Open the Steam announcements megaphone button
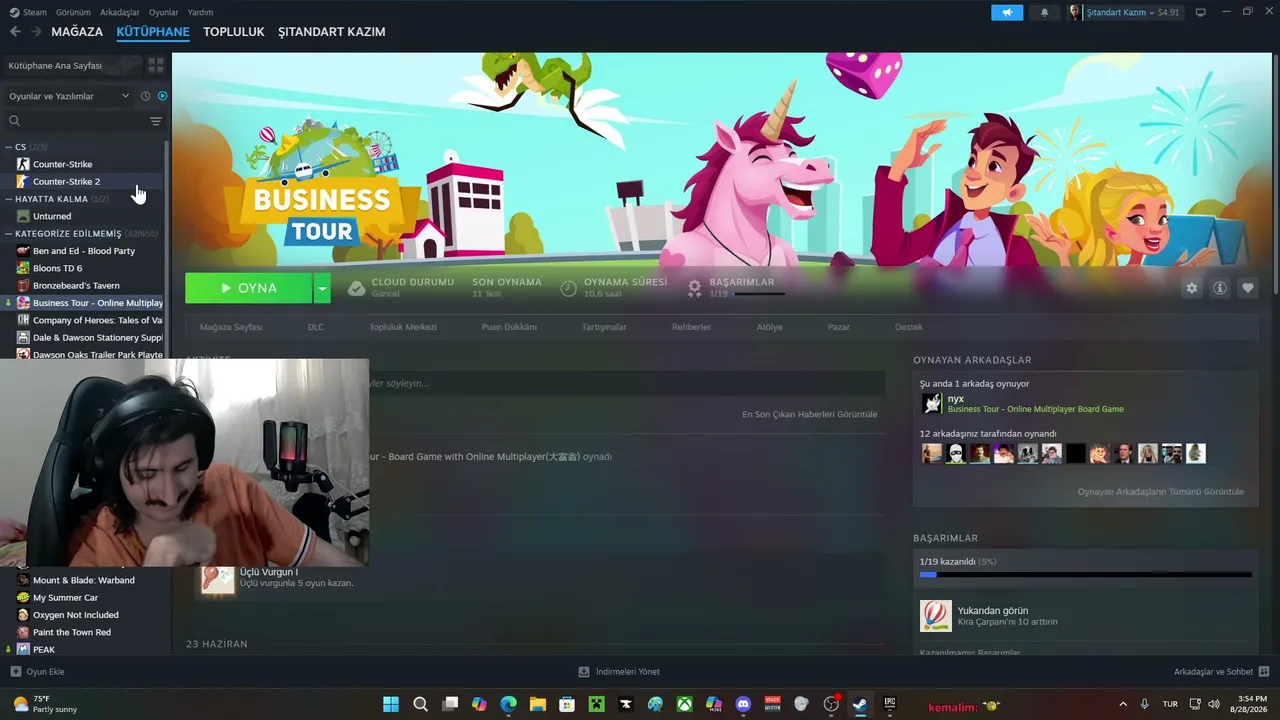The image size is (1280, 720). click(1007, 12)
